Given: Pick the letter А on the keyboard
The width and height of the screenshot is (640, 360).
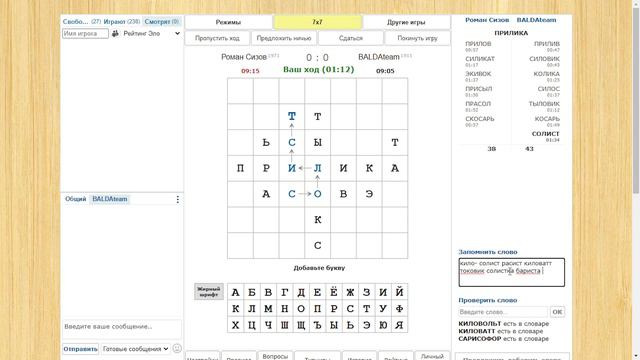Looking at the screenshot, I should tap(236, 292).
